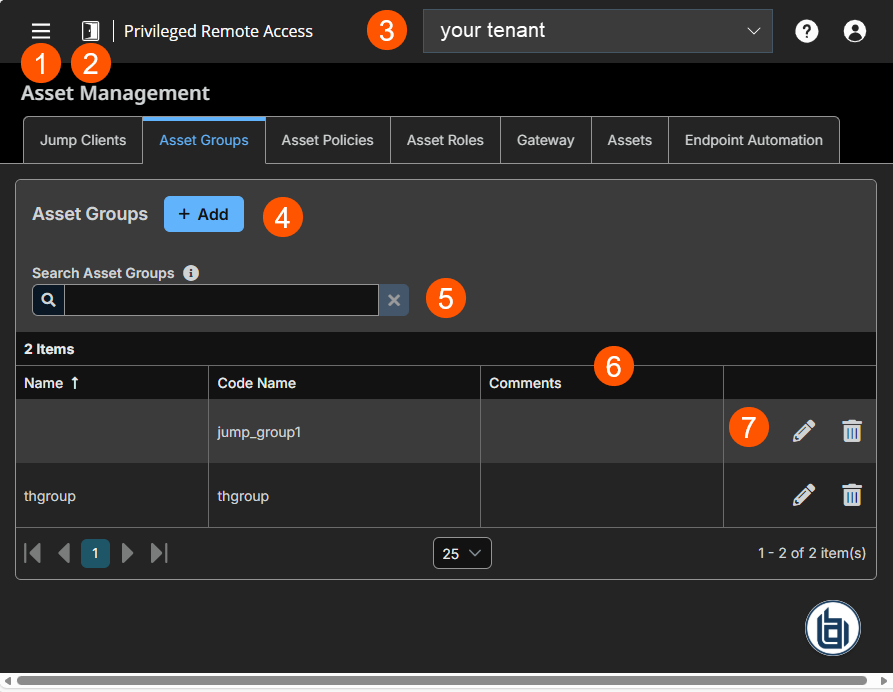Go to last page using skip-forward arrow
893x692 pixels.
point(159,552)
